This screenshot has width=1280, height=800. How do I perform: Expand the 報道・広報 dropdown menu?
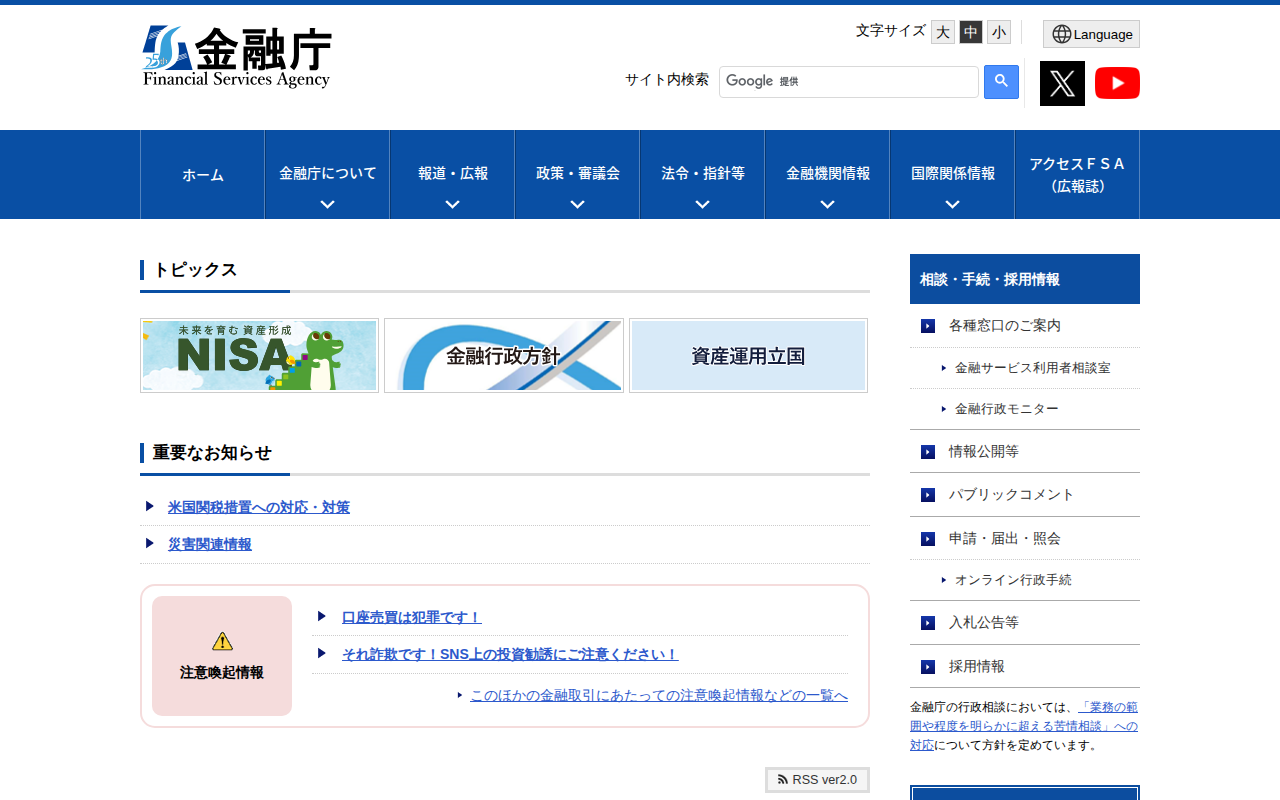click(x=452, y=175)
